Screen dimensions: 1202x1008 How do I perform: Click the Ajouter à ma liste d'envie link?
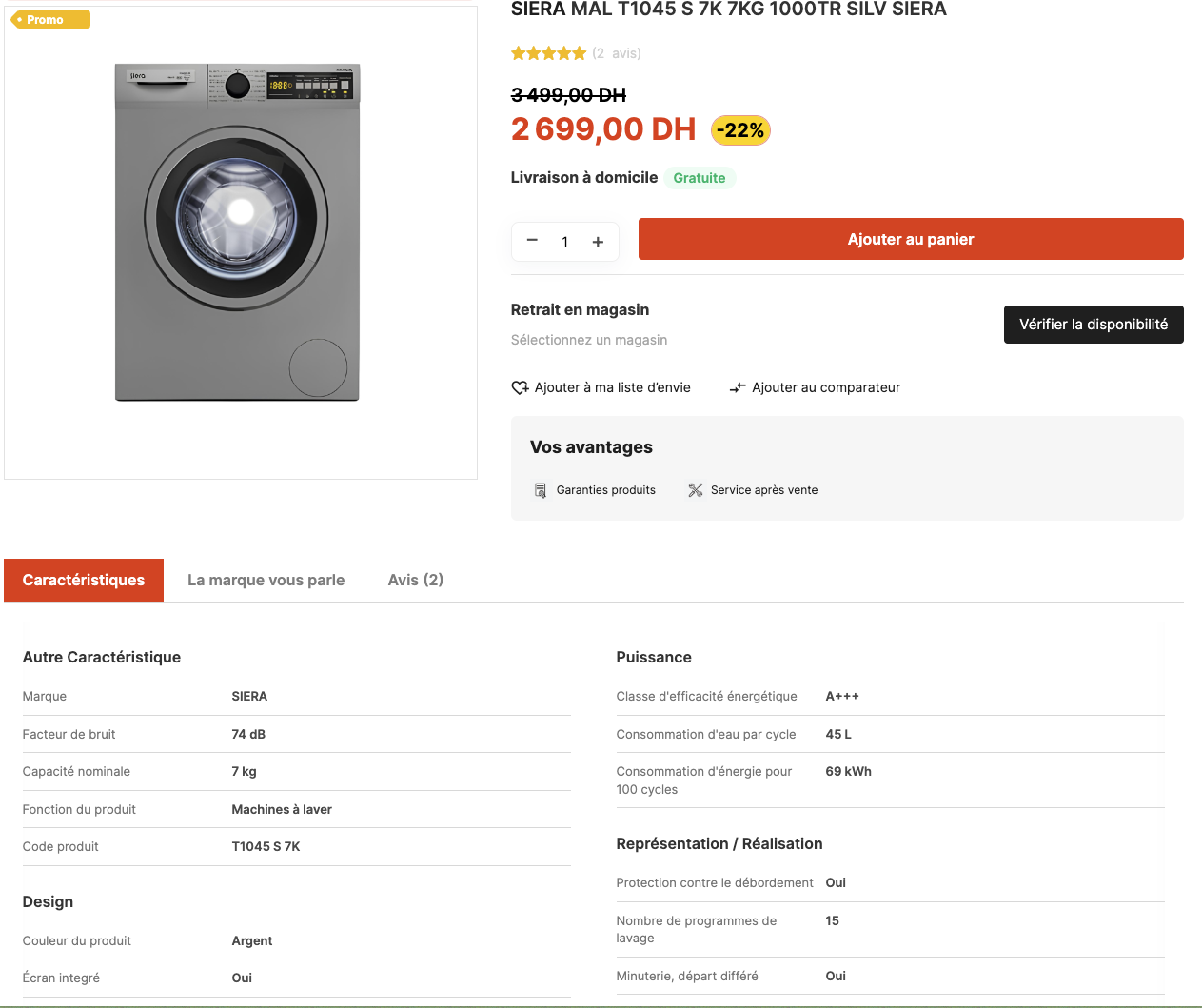click(x=613, y=387)
